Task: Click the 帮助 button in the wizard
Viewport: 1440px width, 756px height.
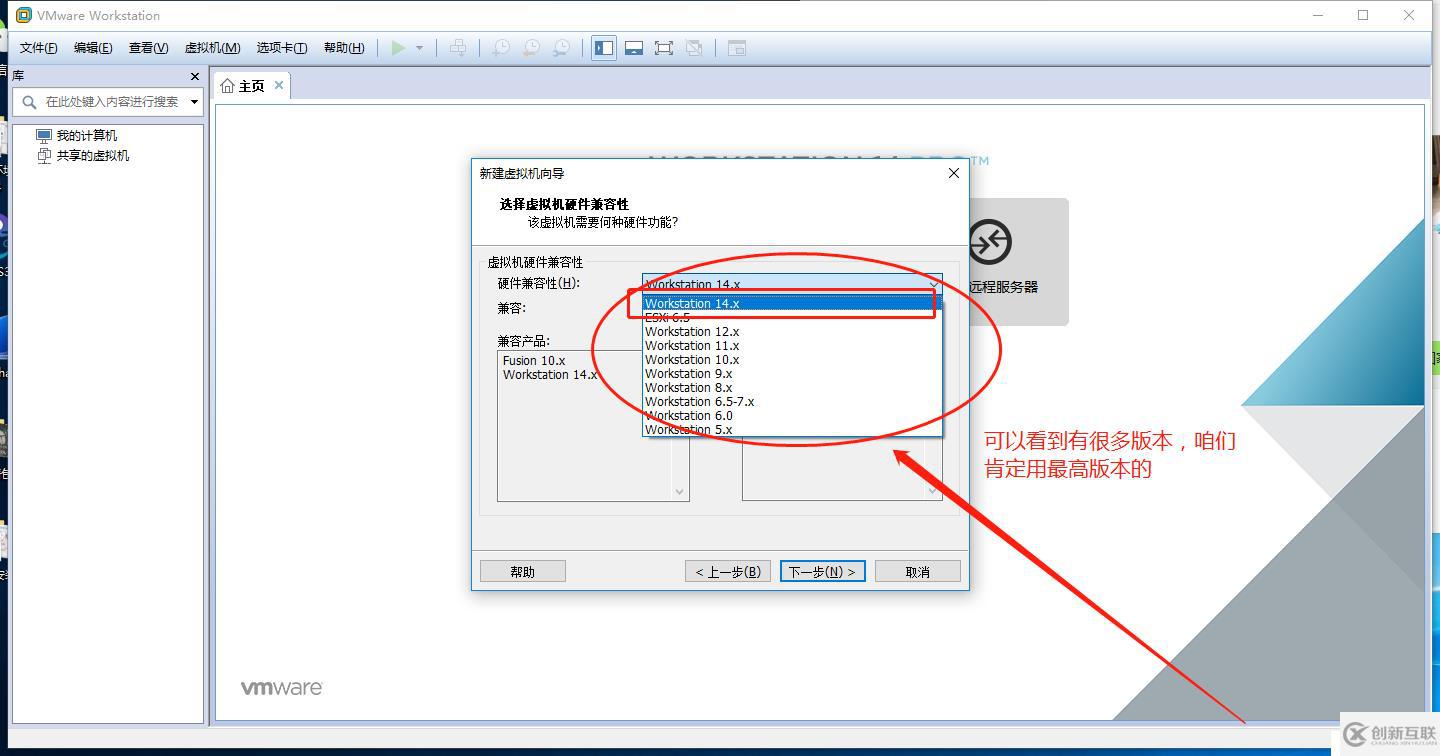Action: pos(522,570)
